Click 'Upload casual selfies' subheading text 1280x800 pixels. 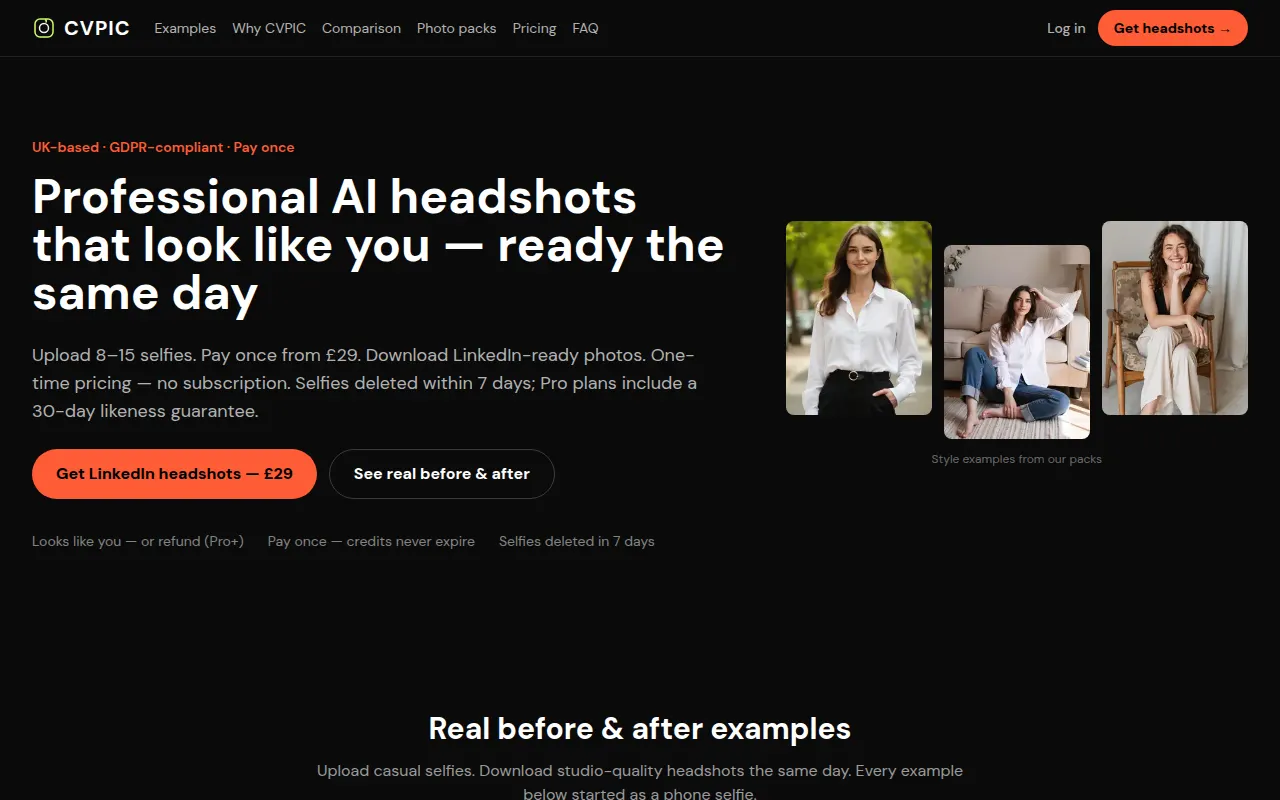640,782
